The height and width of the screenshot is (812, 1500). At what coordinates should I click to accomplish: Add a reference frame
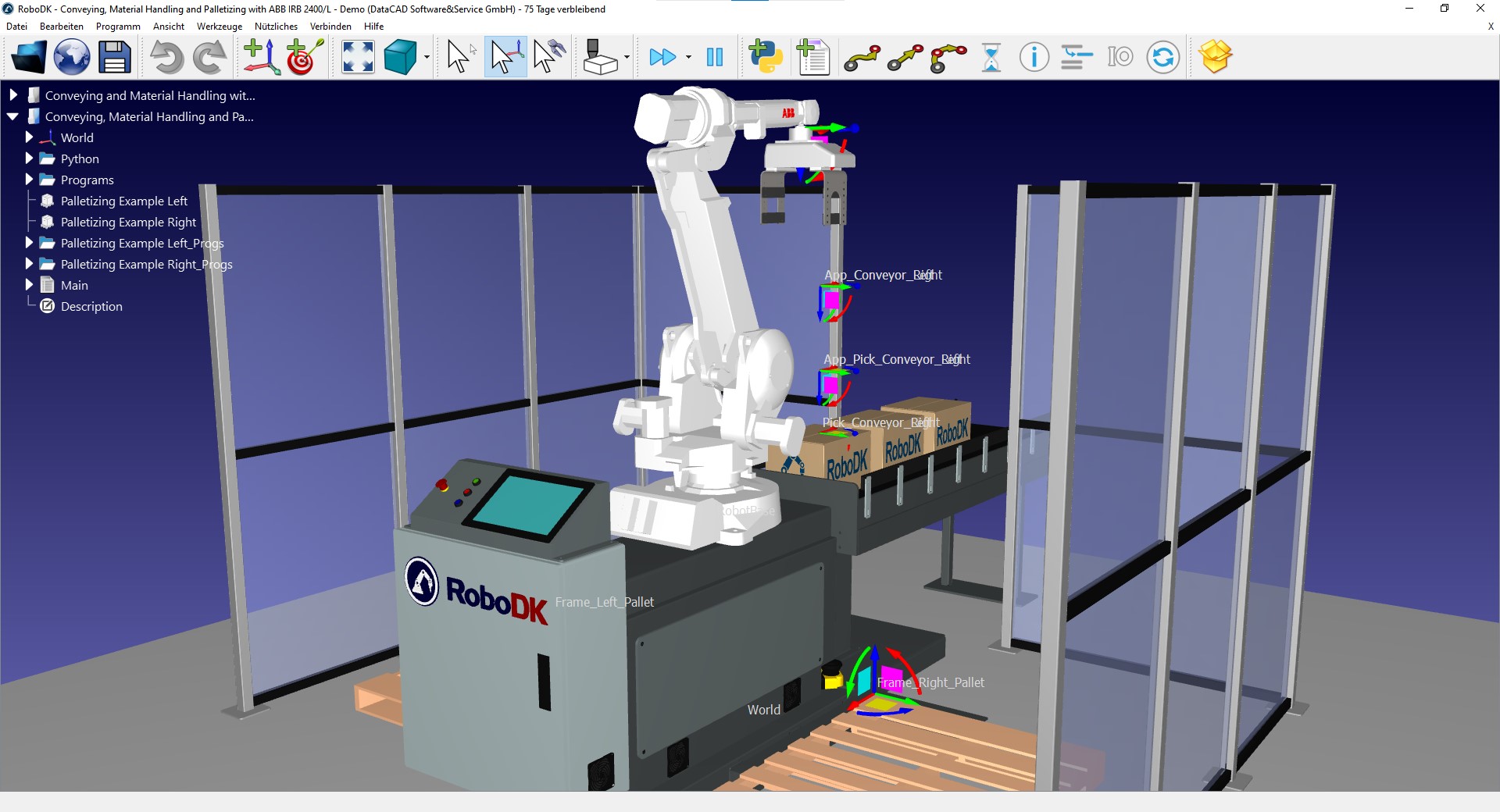(x=262, y=57)
